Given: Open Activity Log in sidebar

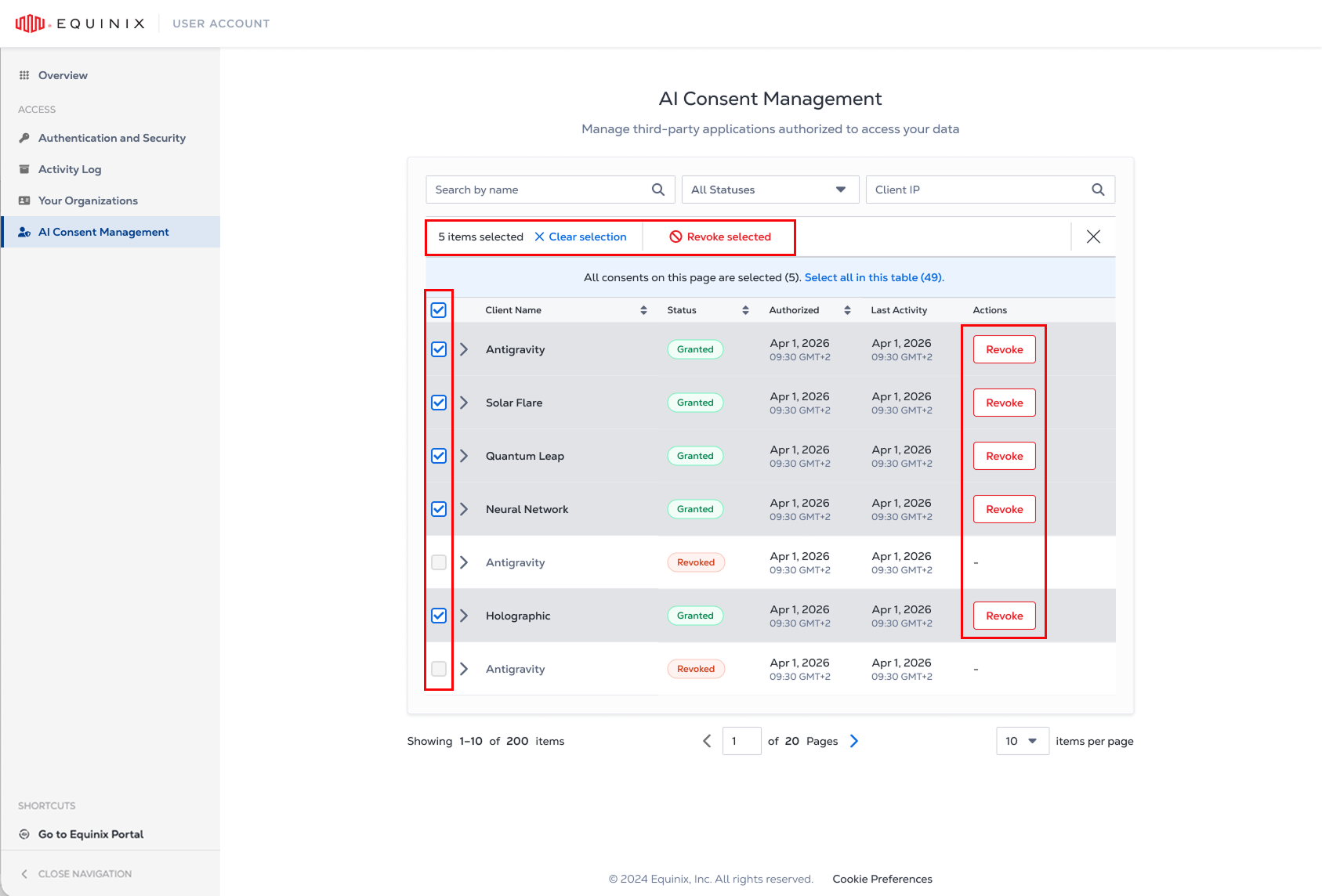Looking at the screenshot, I should (x=70, y=169).
